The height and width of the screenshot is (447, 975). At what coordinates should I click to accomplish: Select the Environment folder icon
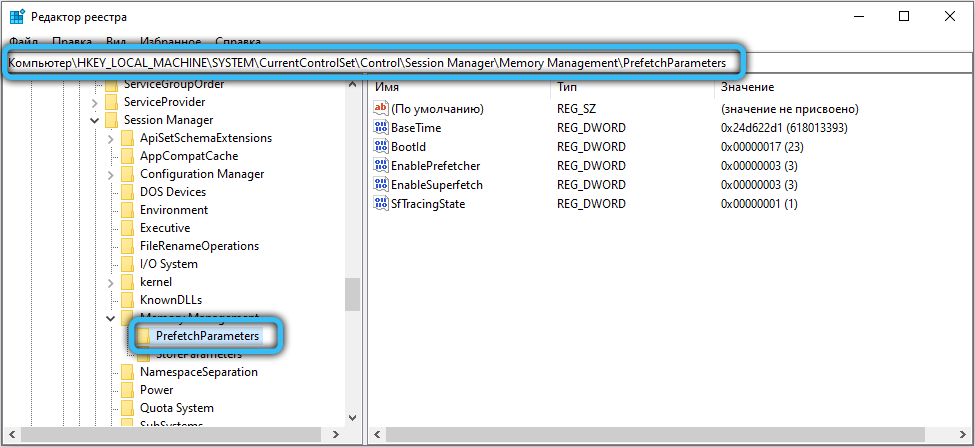coord(127,210)
